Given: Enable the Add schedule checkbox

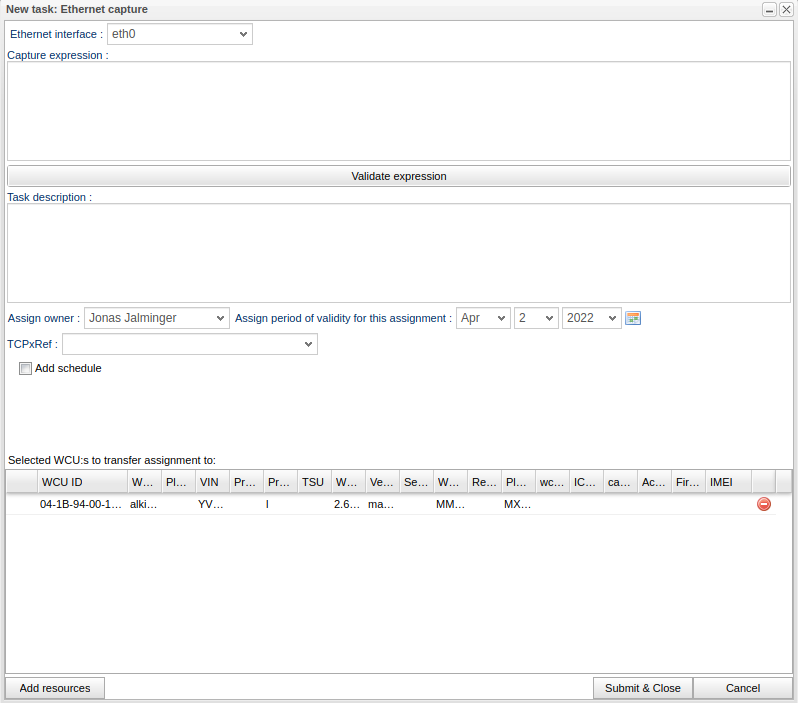Looking at the screenshot, I should [26, 369].
